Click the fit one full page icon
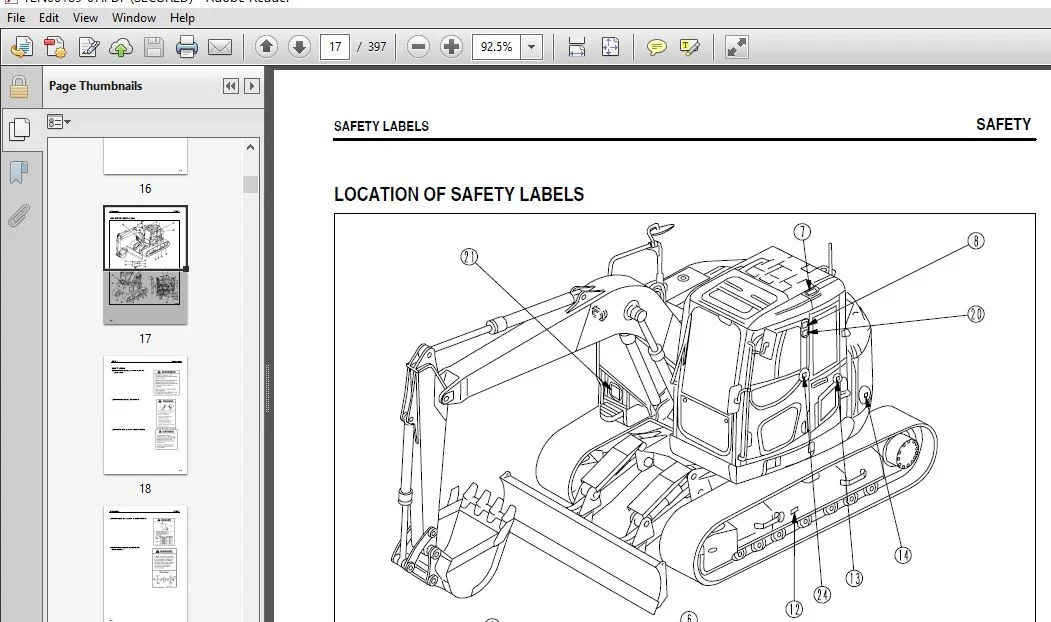Image resolution: width=1051 pixels, height=622 pixels. pos(610,47)
